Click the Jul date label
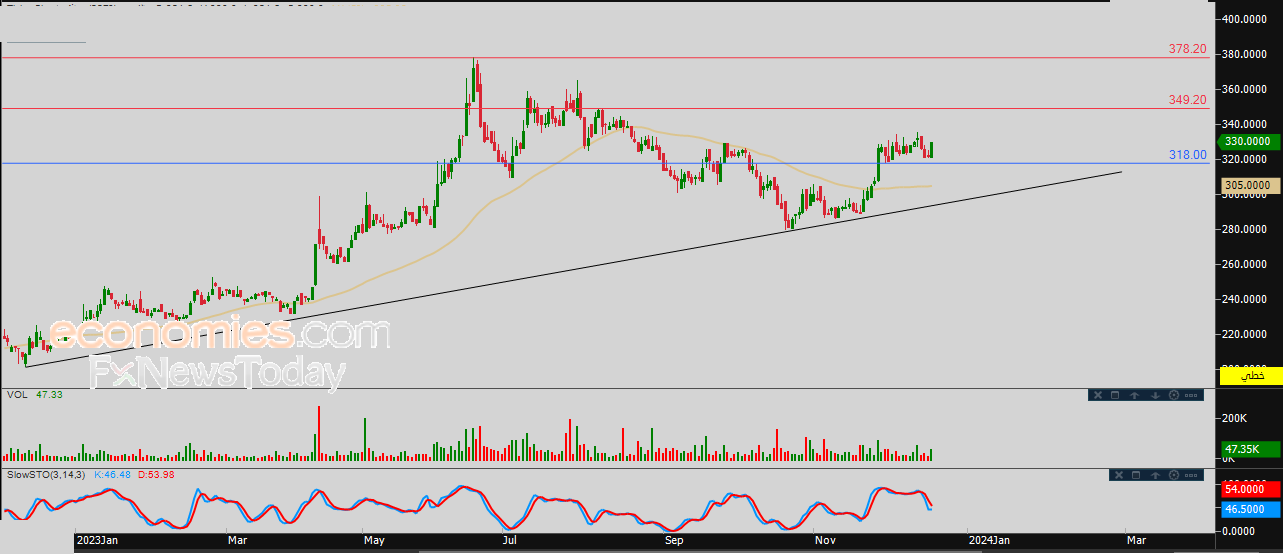The height and width of the screenshot is (554, 1283). tap(510, 540)
